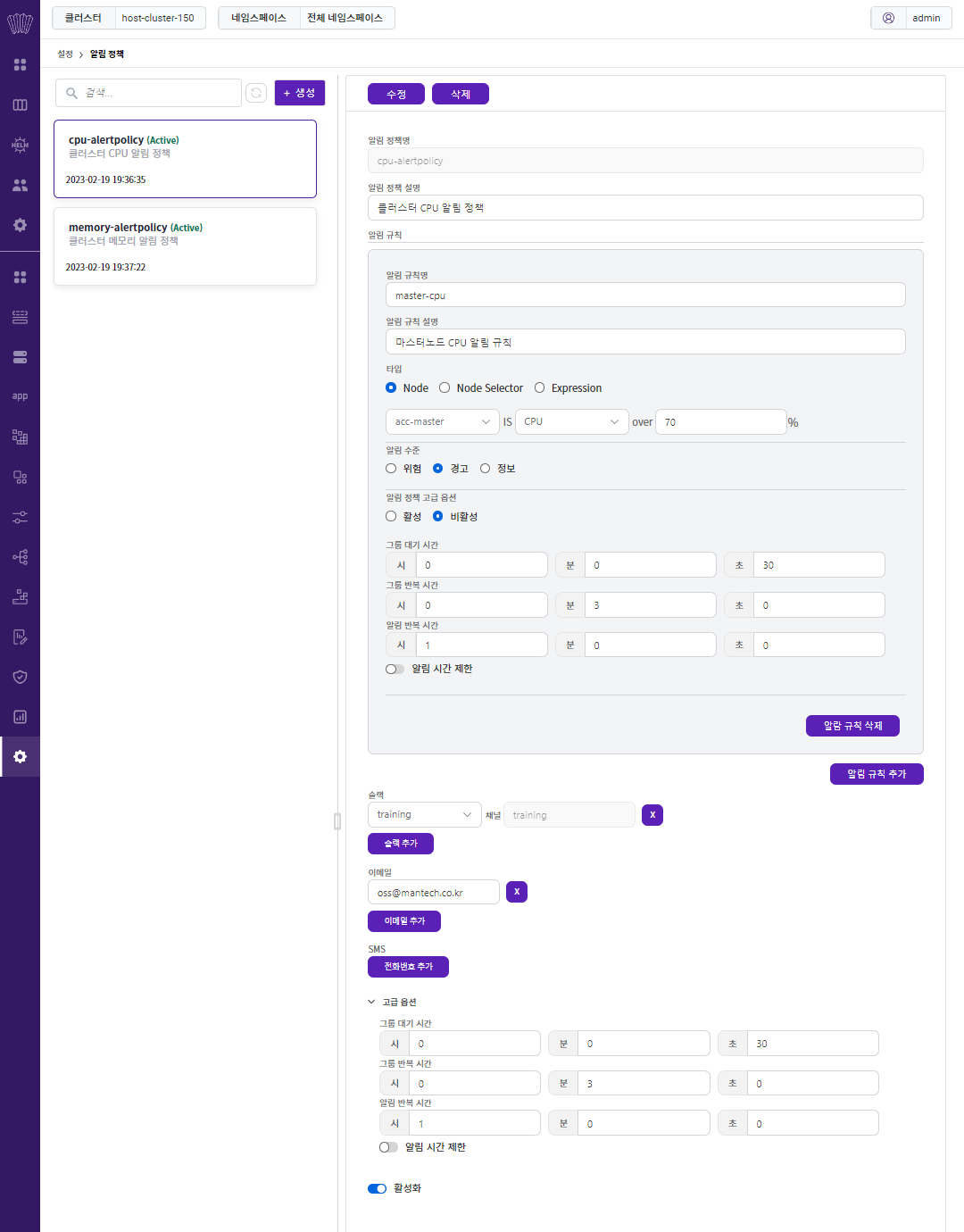Select the 활성 advanced option radio
964x1232 pixels.
391,516
